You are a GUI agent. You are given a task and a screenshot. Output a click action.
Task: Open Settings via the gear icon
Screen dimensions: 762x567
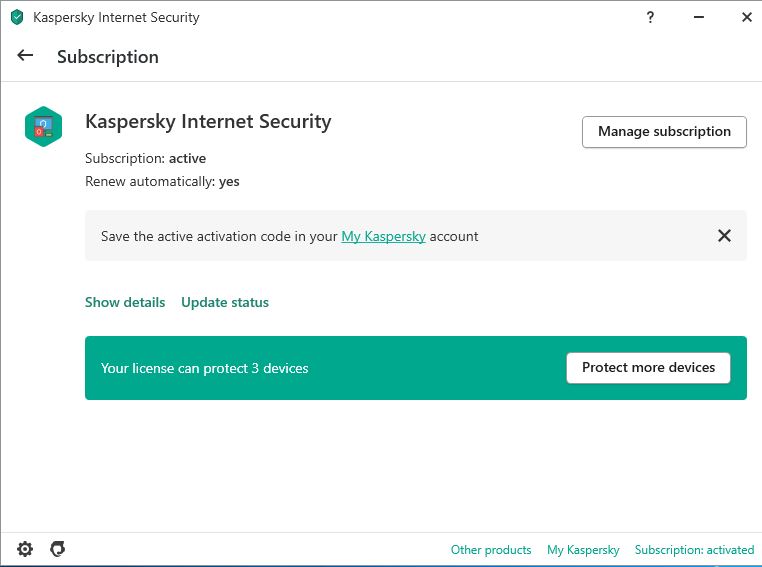click(x=25, y=549)
